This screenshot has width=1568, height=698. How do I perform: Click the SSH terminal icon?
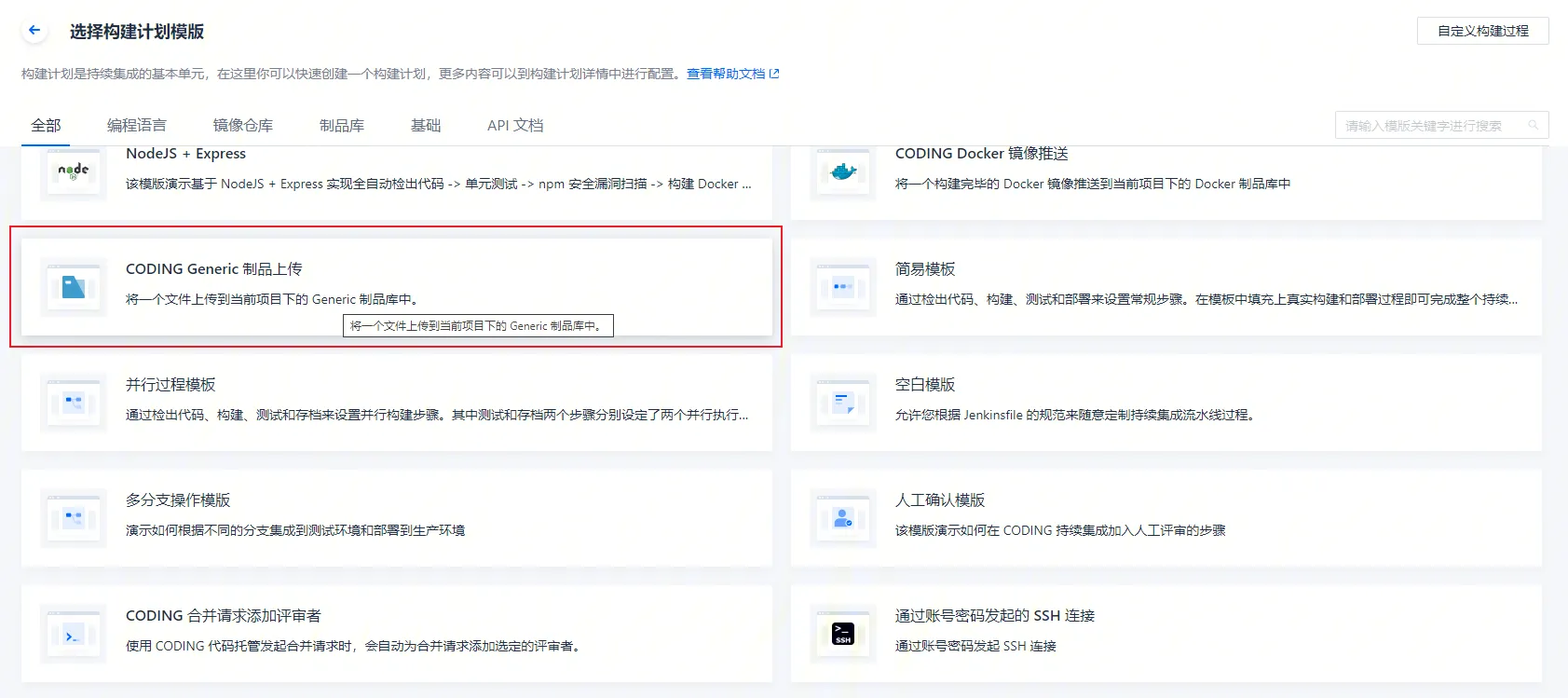click(x=843, y=634)
